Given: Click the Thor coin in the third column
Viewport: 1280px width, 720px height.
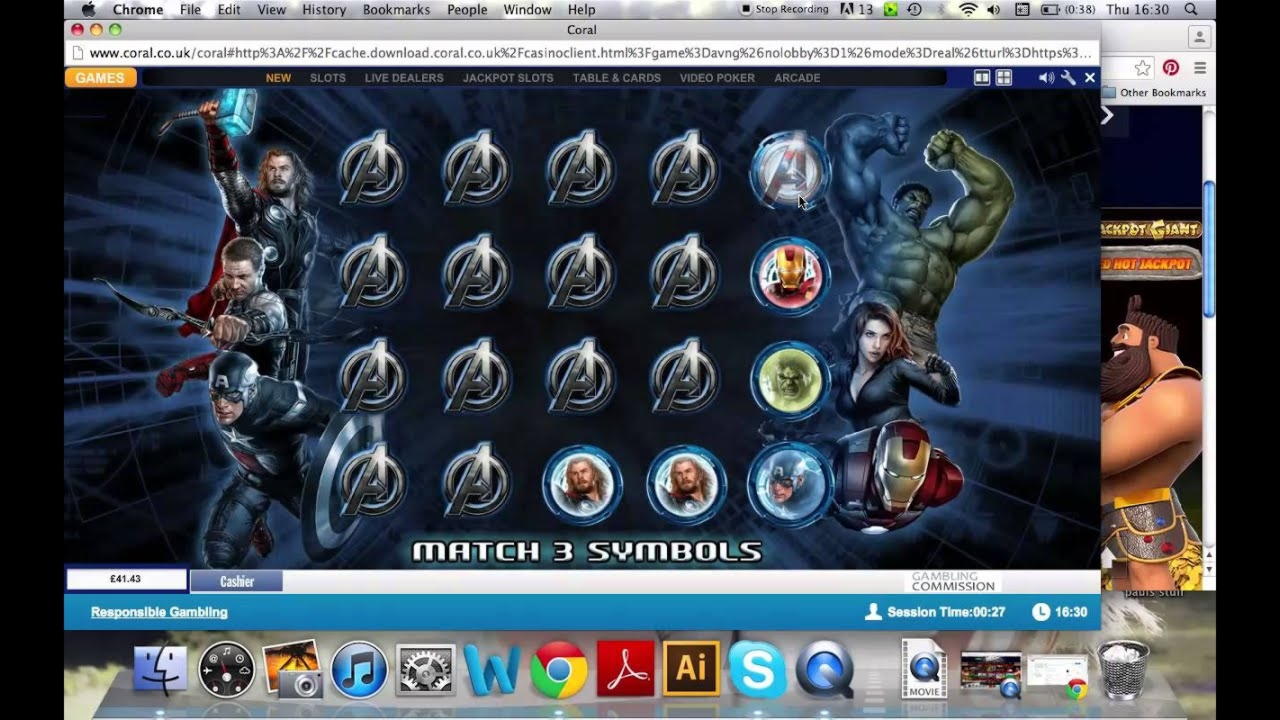Looking at the screenshot, I should pyautogui.click(x=582, y=484).
